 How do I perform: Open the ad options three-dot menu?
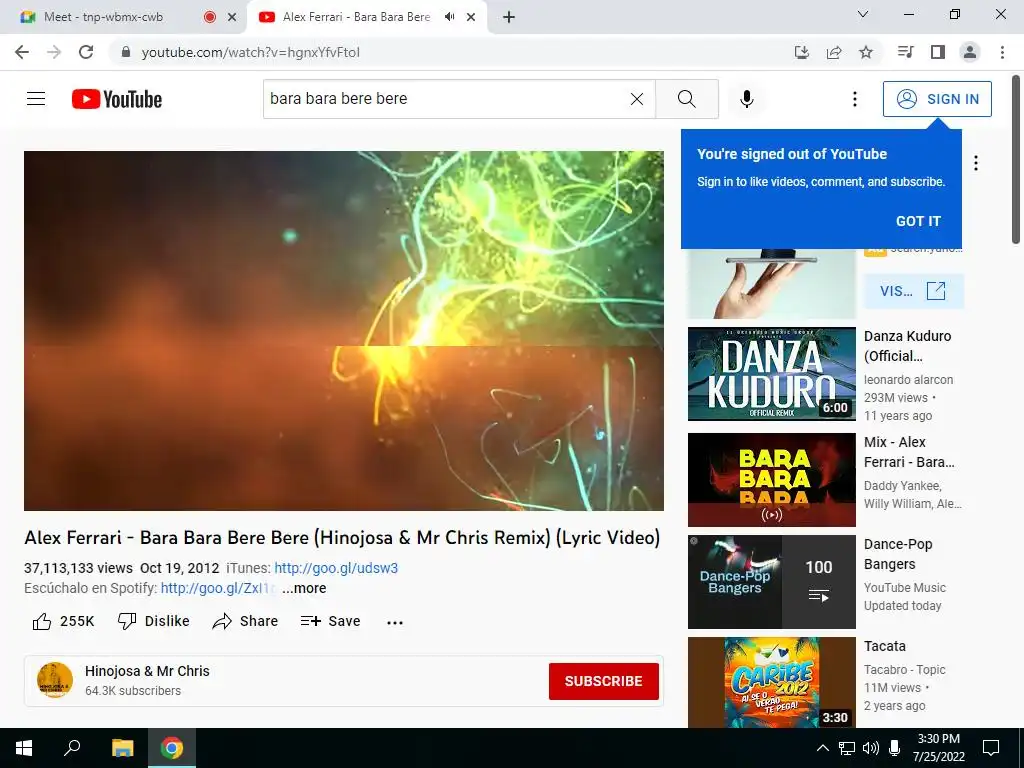(976, 163)
